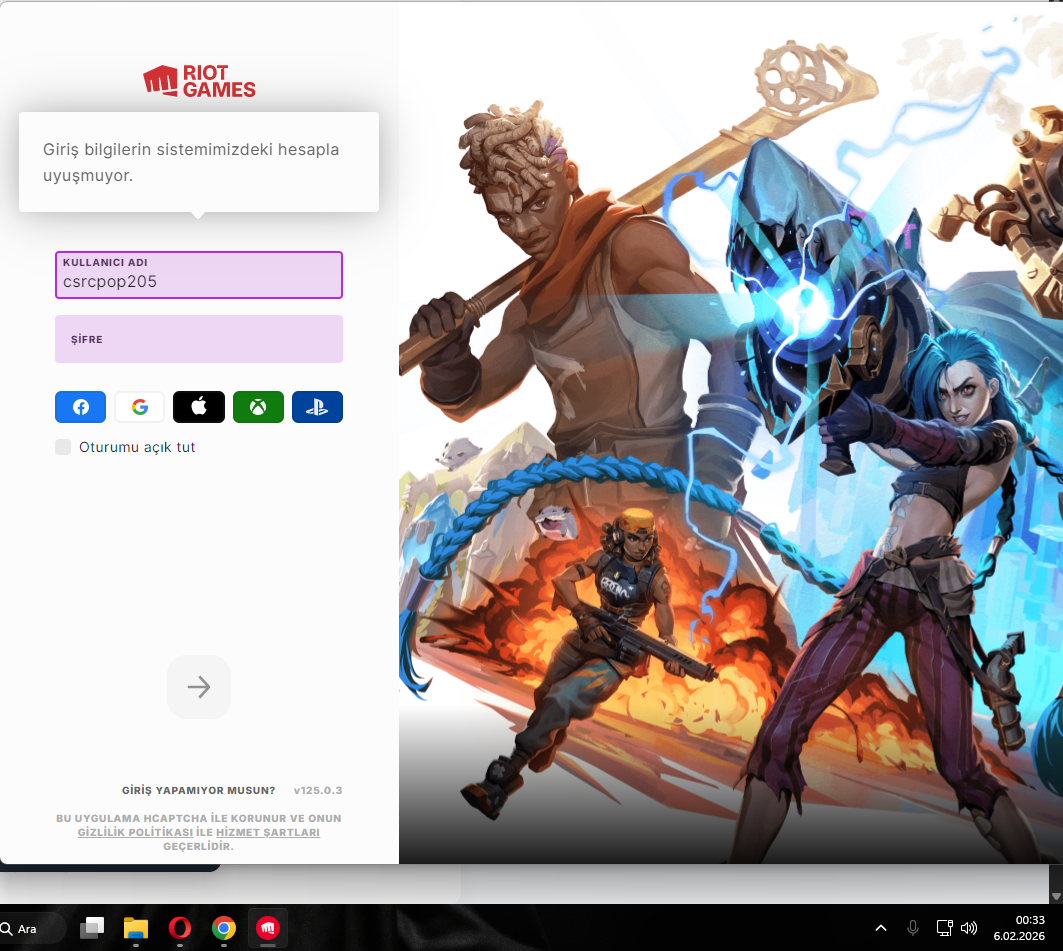Screen dimensions: 1063x951
Task: Open Task View in the taskbar
Action: [92, 928]
